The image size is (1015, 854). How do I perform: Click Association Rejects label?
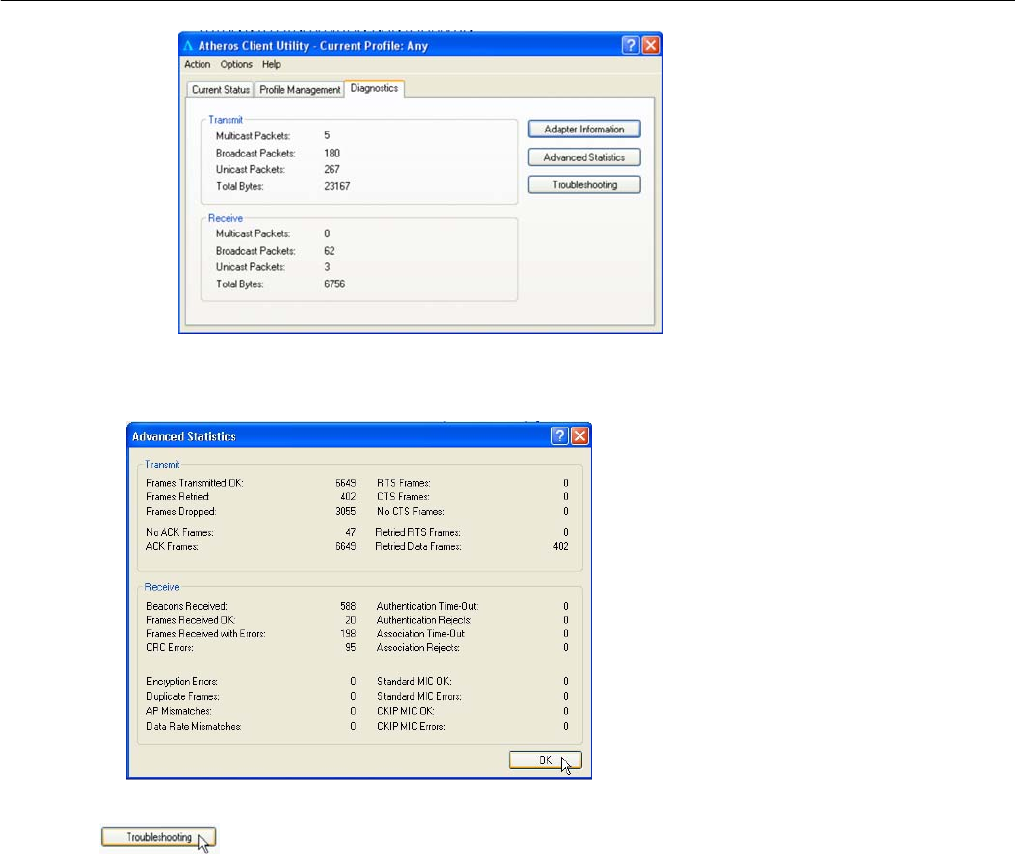pyautogui.click(x=418, y=647)
